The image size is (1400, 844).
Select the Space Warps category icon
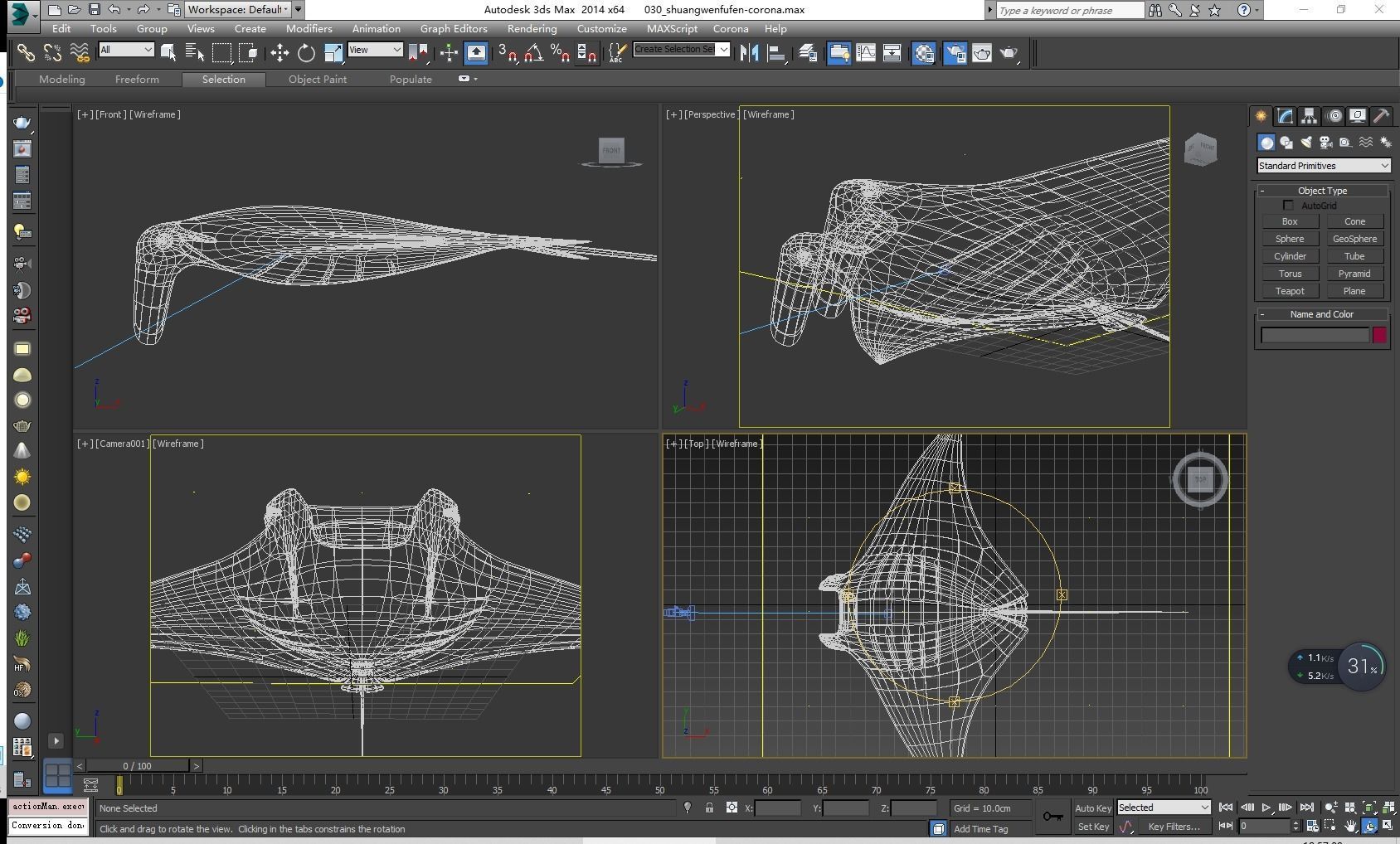click(x=1365, y=143)
